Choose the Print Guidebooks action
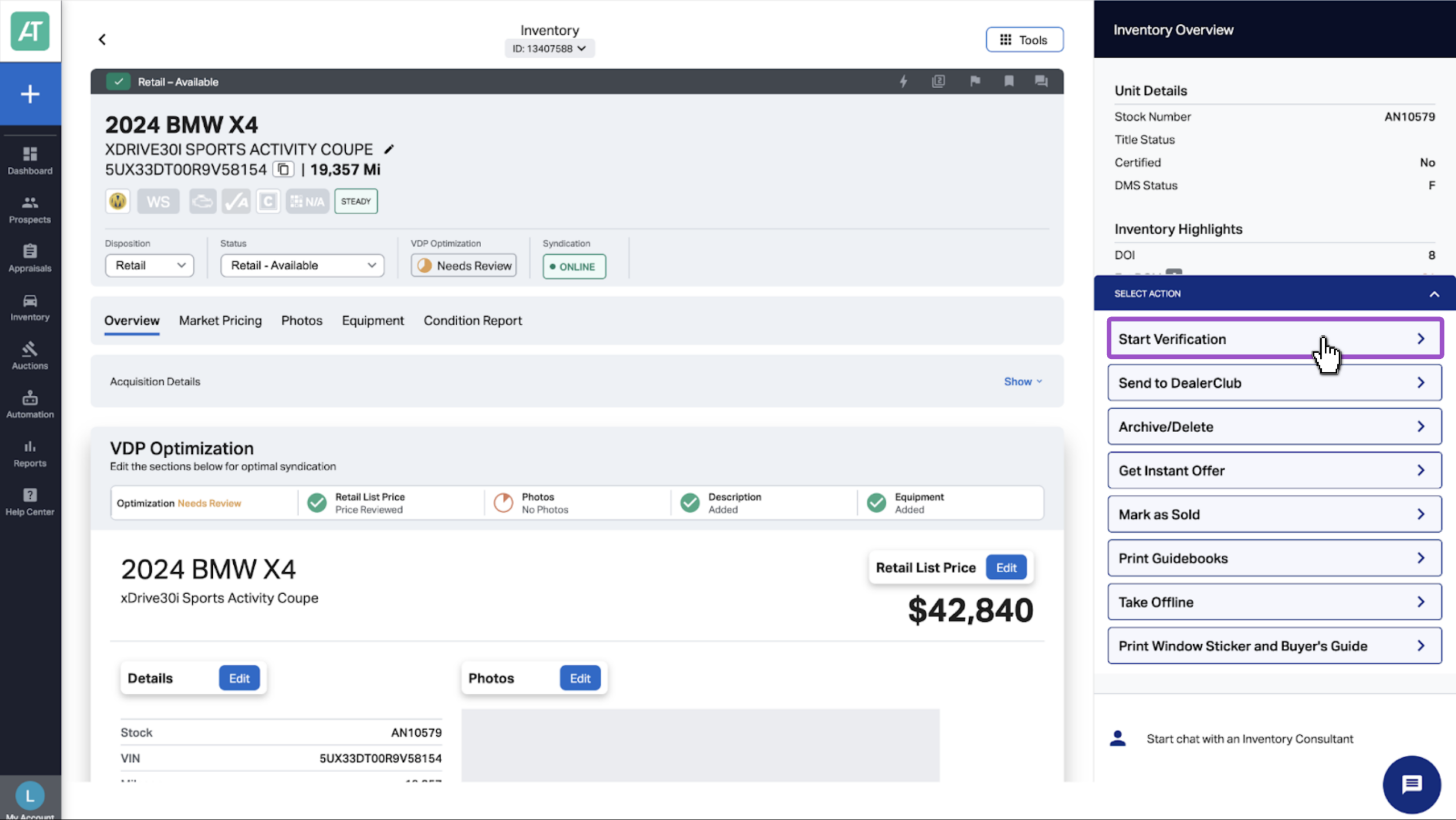Image resolution: width=1456 pixels, height=820 pixels. click(x=1275, y=558)
